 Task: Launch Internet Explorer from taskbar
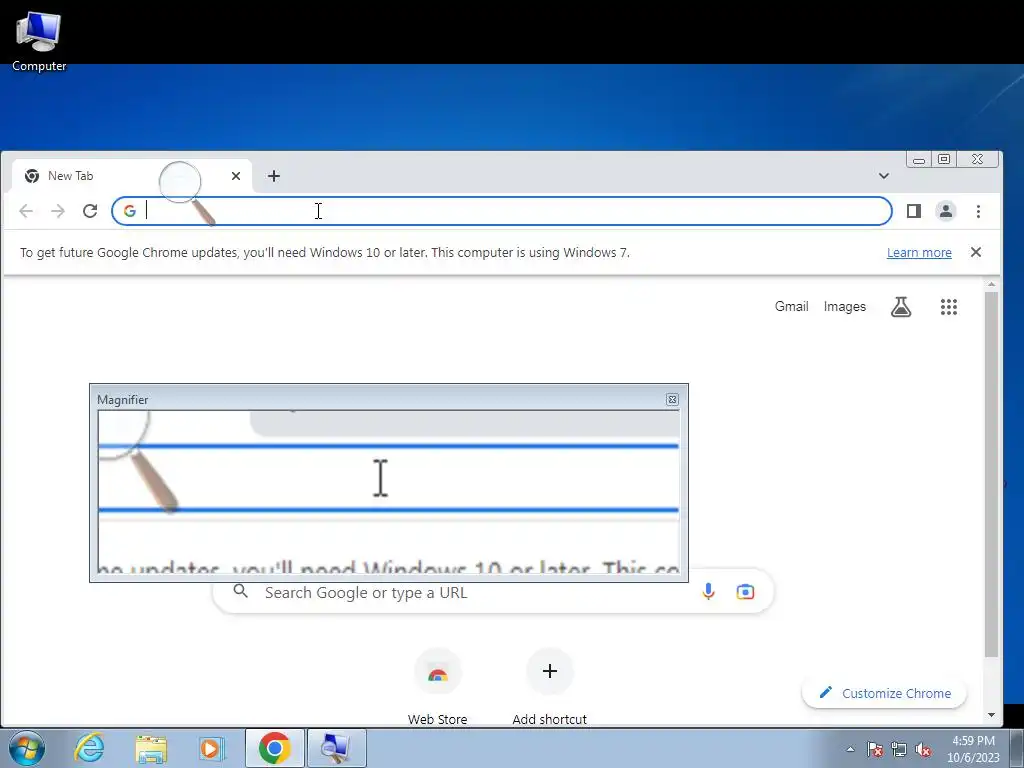tap(89, 748)
